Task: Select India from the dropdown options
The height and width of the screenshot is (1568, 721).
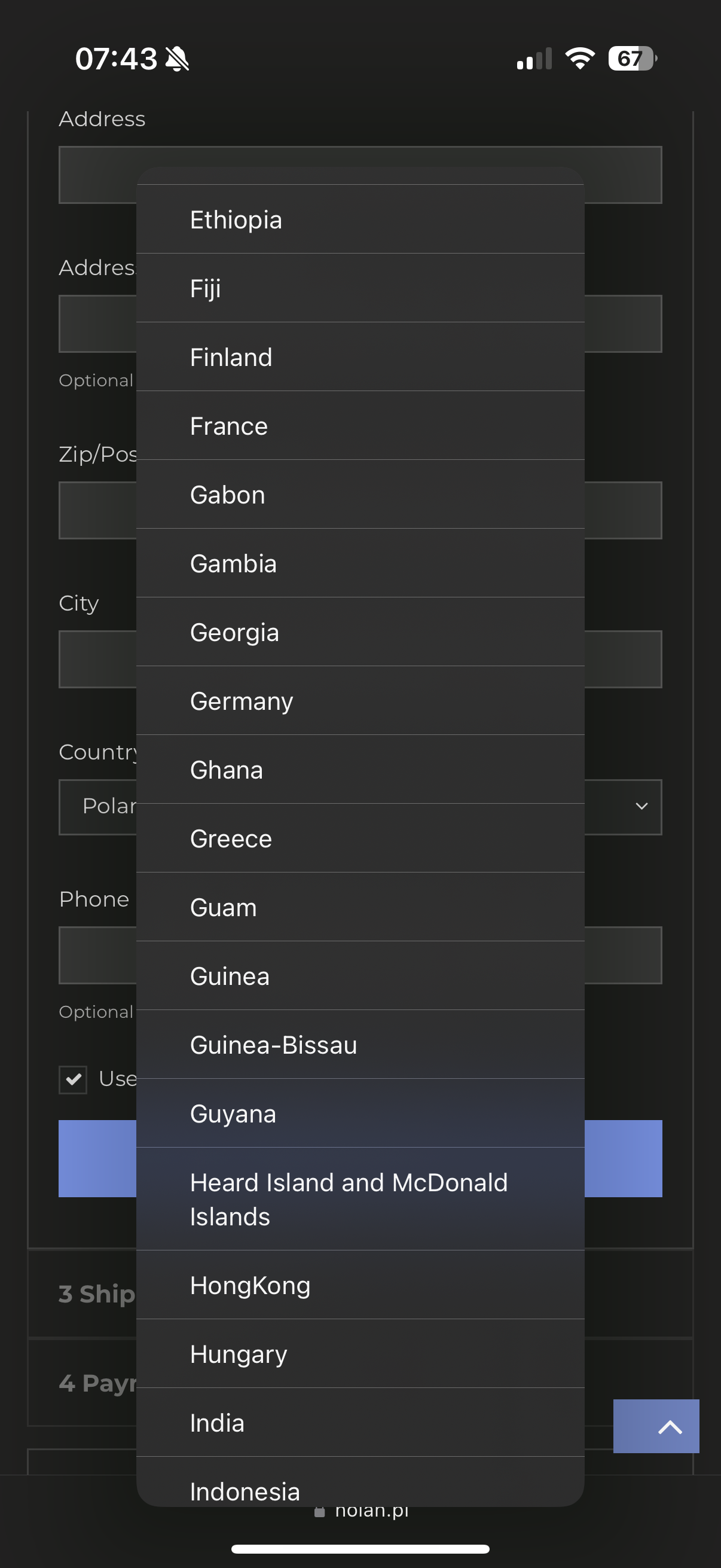Action: pos(359,1423)
